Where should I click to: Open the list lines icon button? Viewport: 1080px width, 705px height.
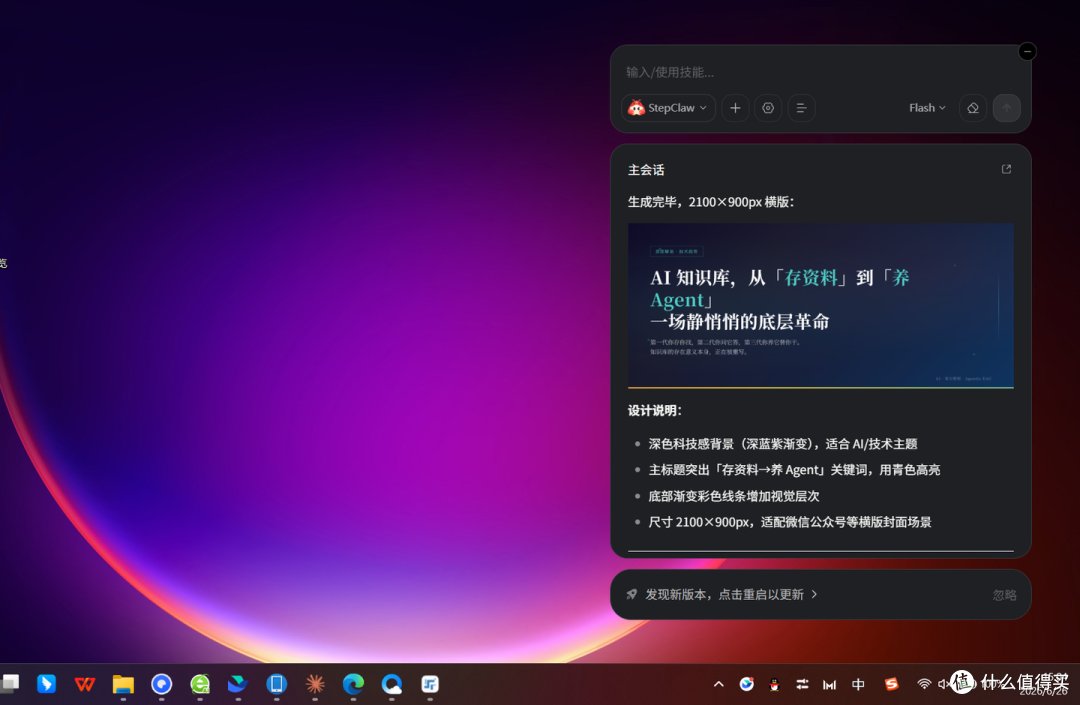pos(801,108)
